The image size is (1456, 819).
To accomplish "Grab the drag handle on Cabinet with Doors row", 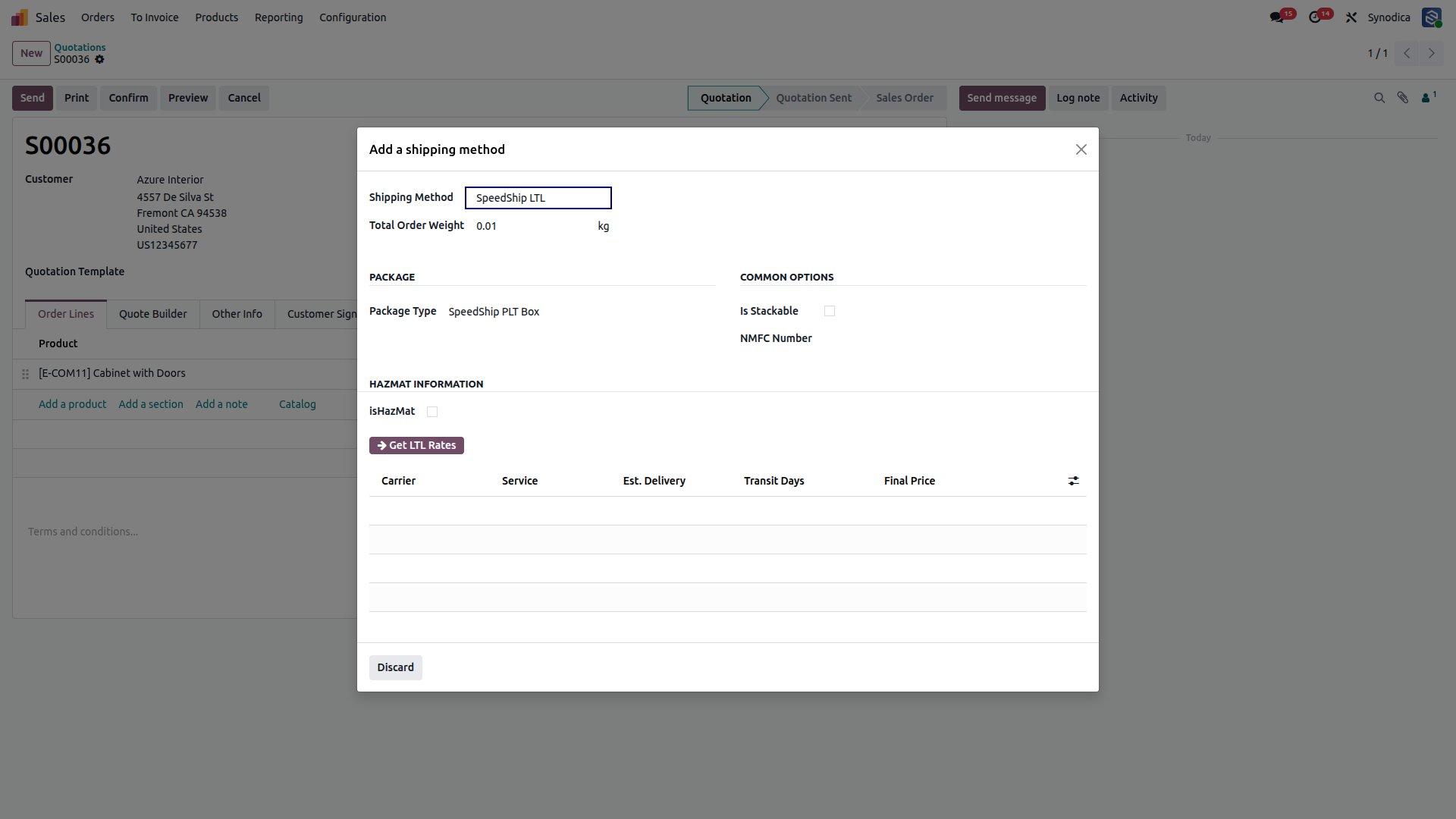I will [25, 374].
